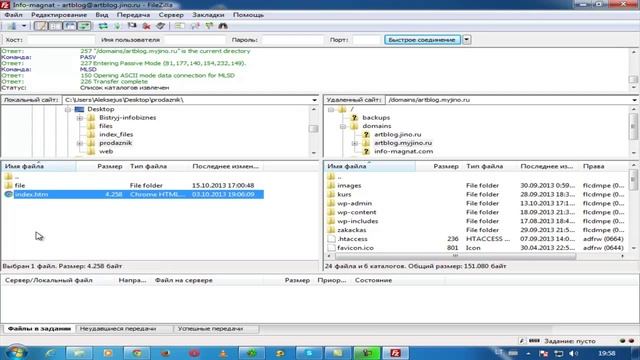
Task: Open Chrome from the taskbar
Action: [x=137, y=353]
